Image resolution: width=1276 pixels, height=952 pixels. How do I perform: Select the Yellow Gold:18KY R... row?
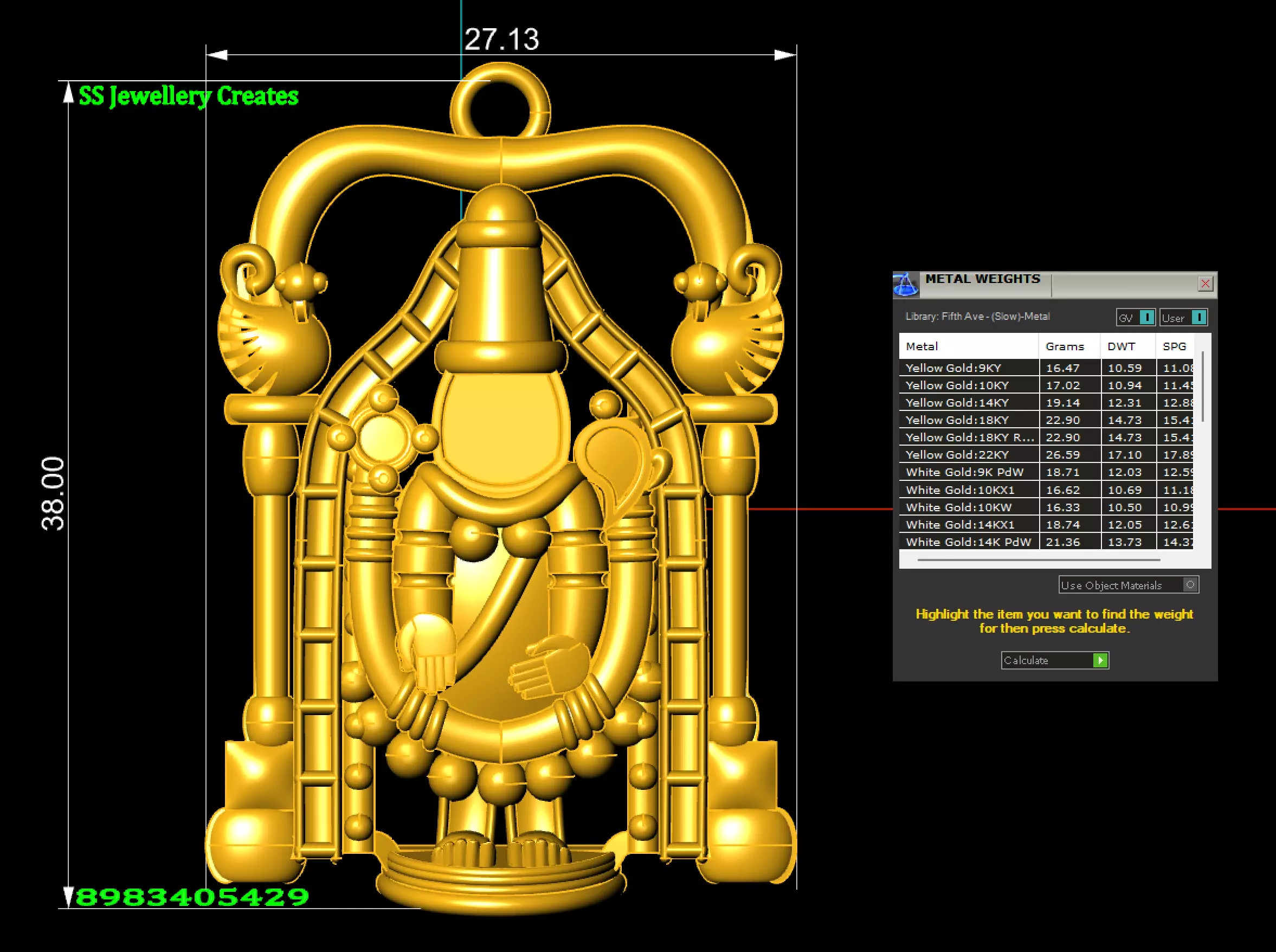1046,438
